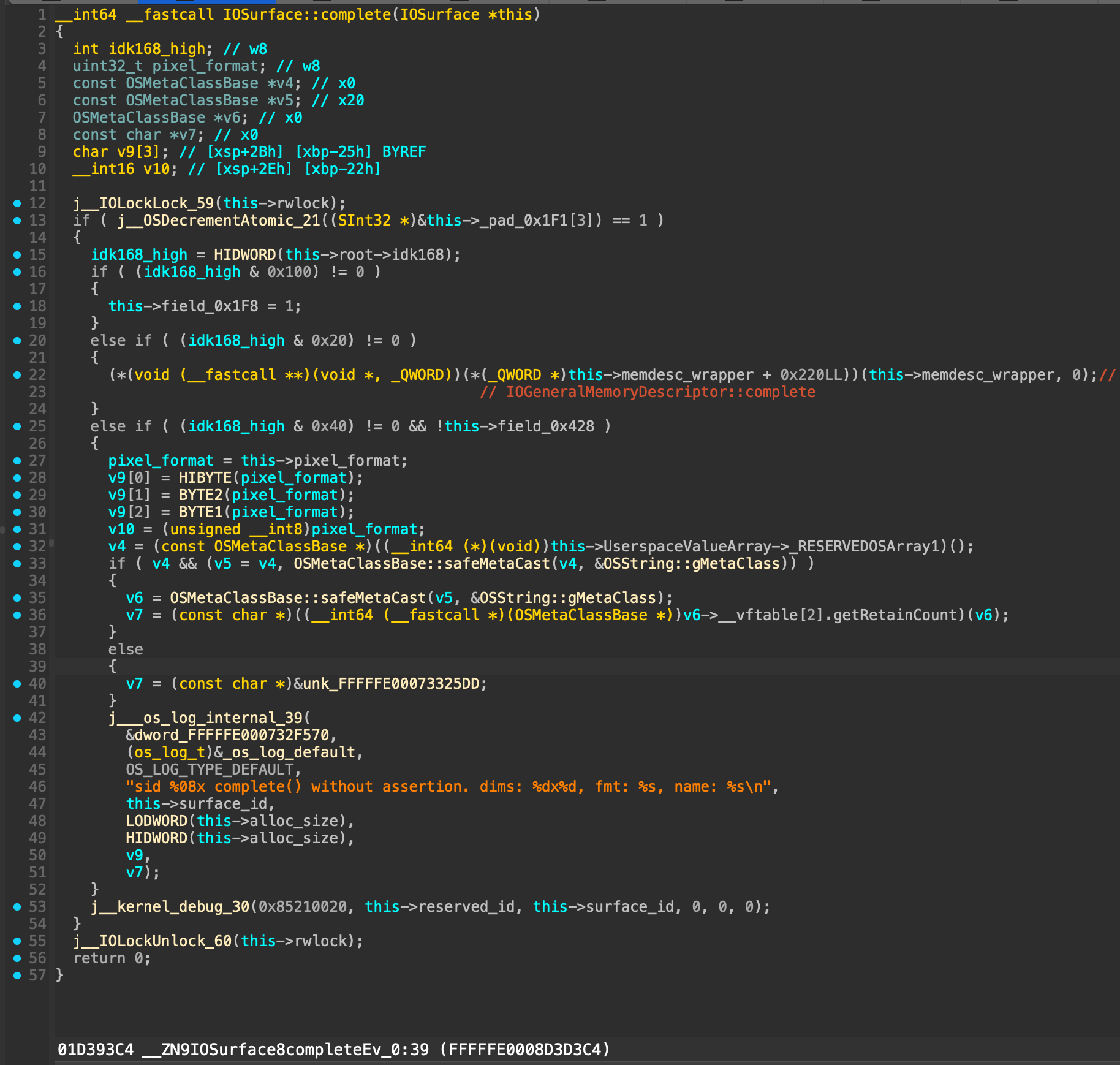Click getRetainCount vftable call
Viewport: 1120px width, 1065px height.
click(x=895, y=615)
